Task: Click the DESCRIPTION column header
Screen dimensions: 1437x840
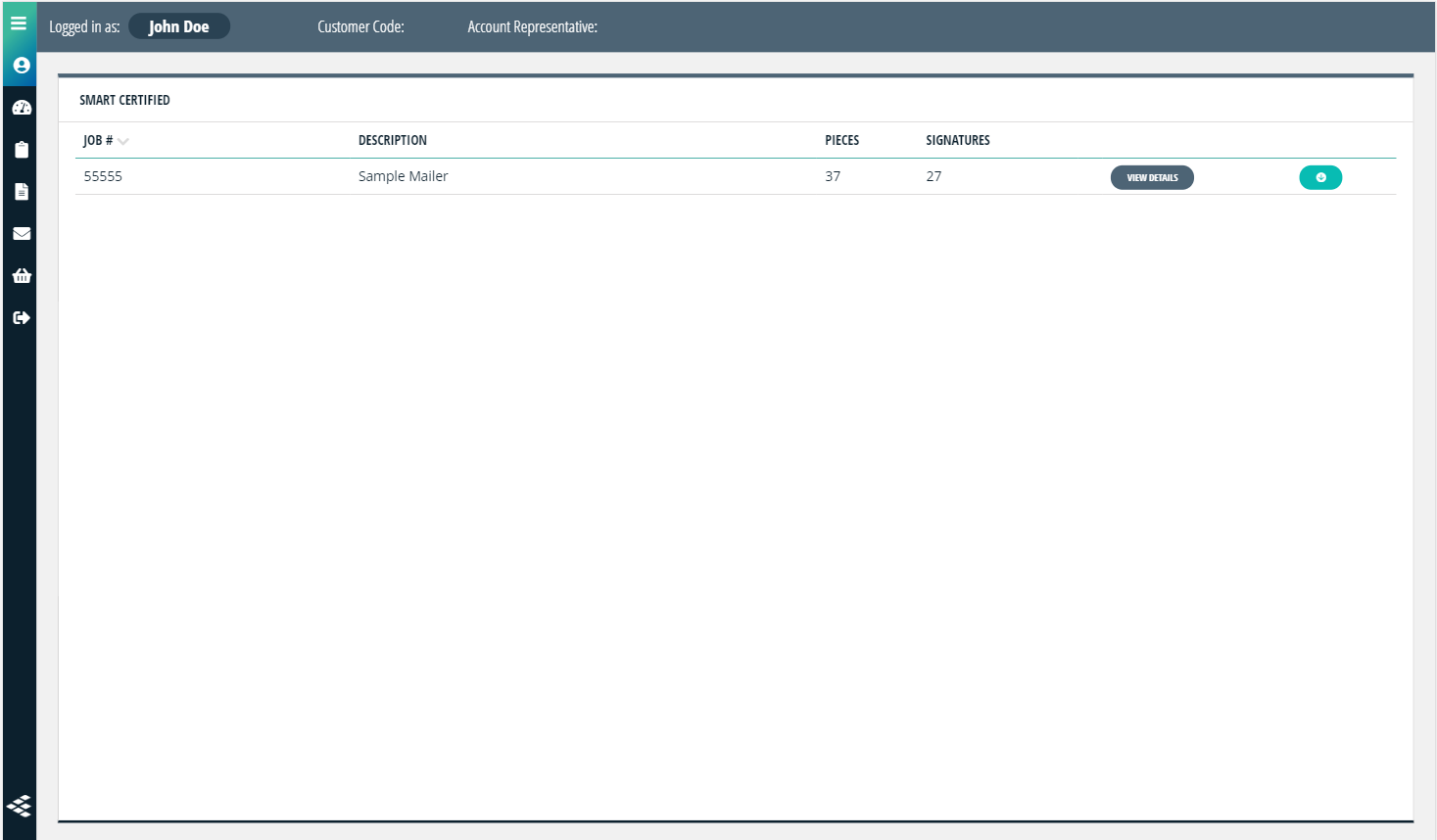Action: 393,140
